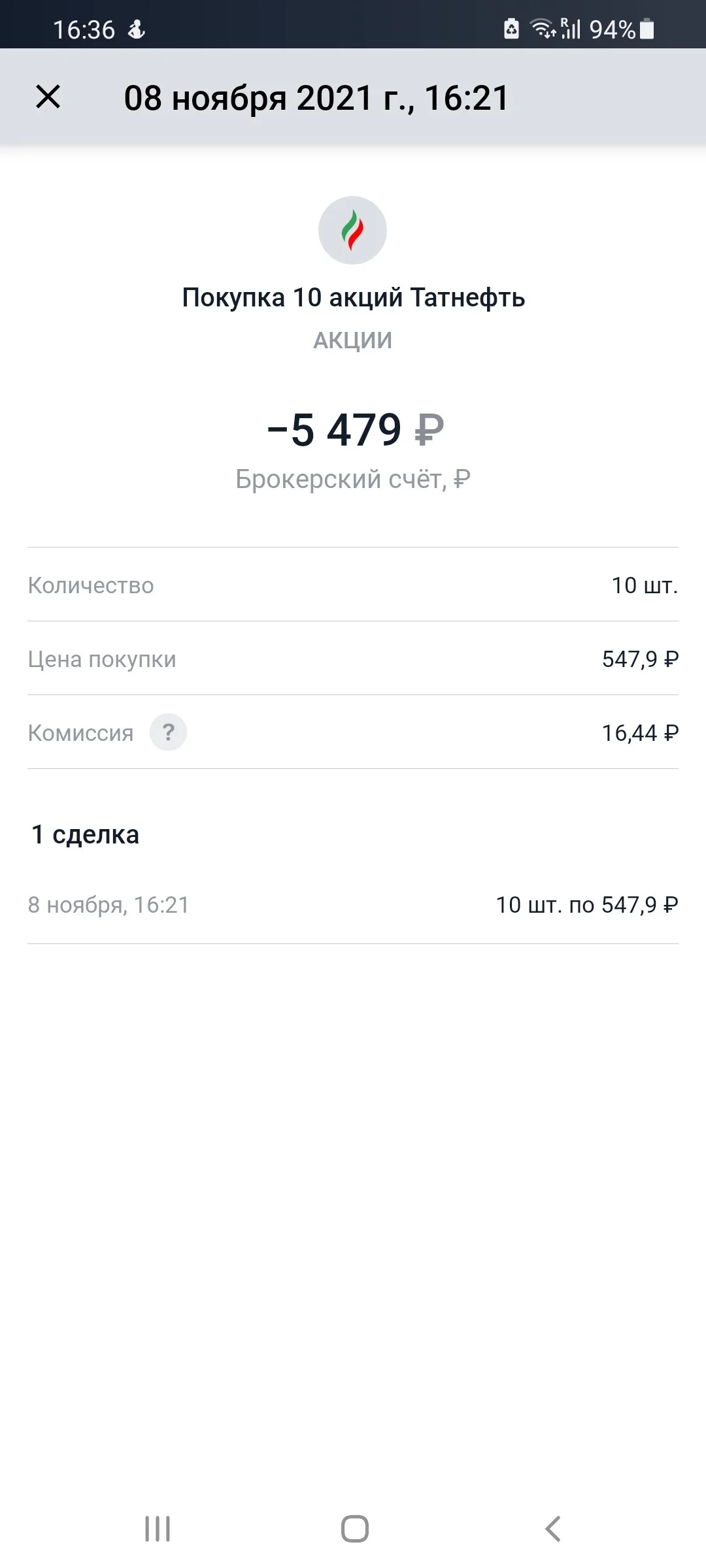Tap the 16:36 status bar clock
Viewport: 706px width, 1568px height.
click(84, 29)
